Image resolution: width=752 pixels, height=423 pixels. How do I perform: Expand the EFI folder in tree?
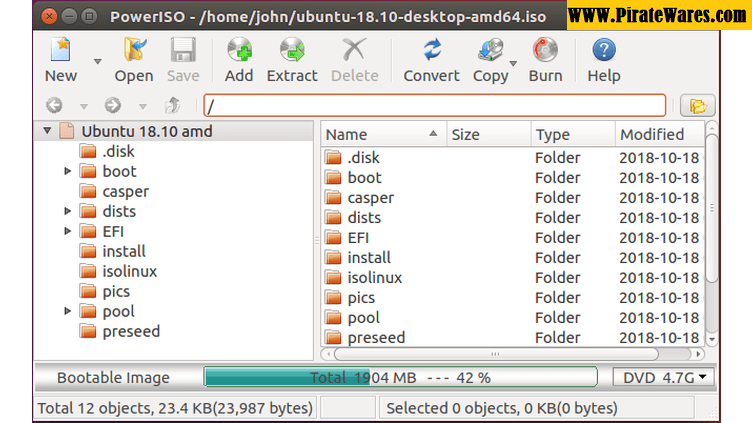[68, 231]
